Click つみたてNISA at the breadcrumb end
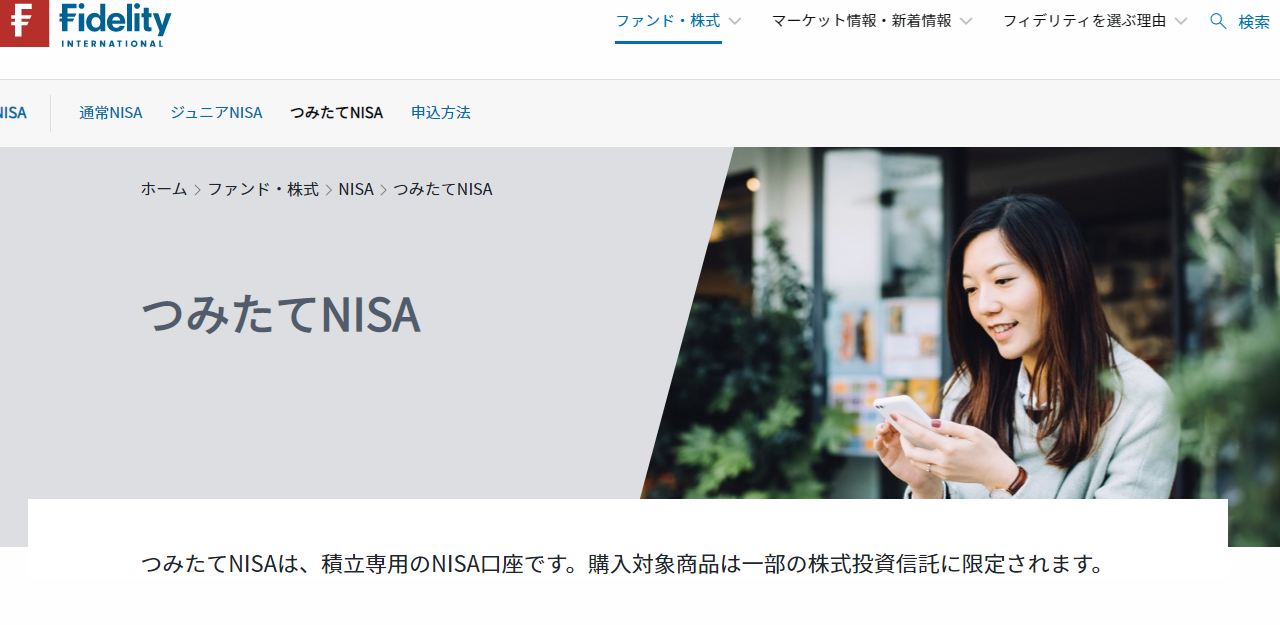 pyautogui.click(x=443, y=189)
